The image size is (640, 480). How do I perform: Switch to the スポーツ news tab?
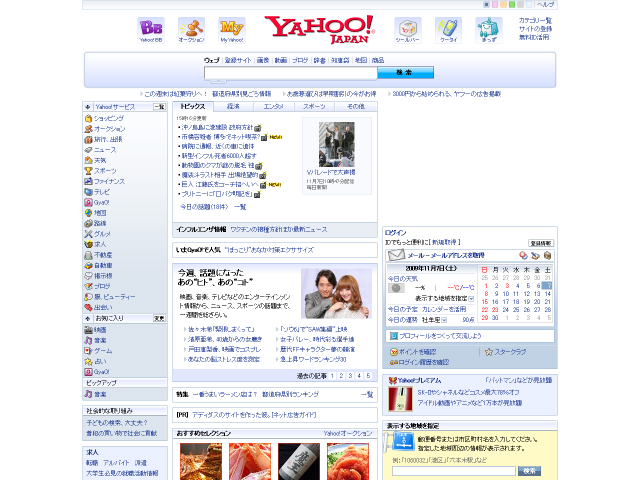314,107
